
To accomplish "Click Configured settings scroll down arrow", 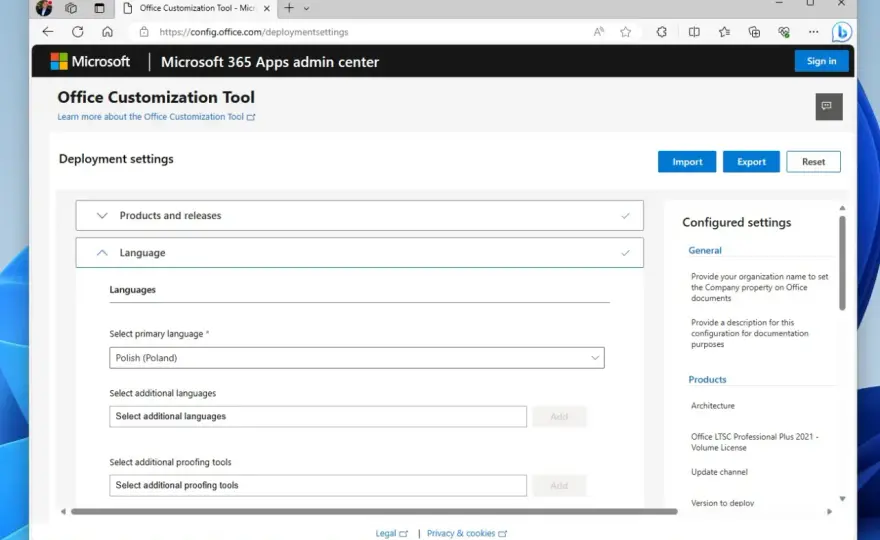I will point(842,498).
